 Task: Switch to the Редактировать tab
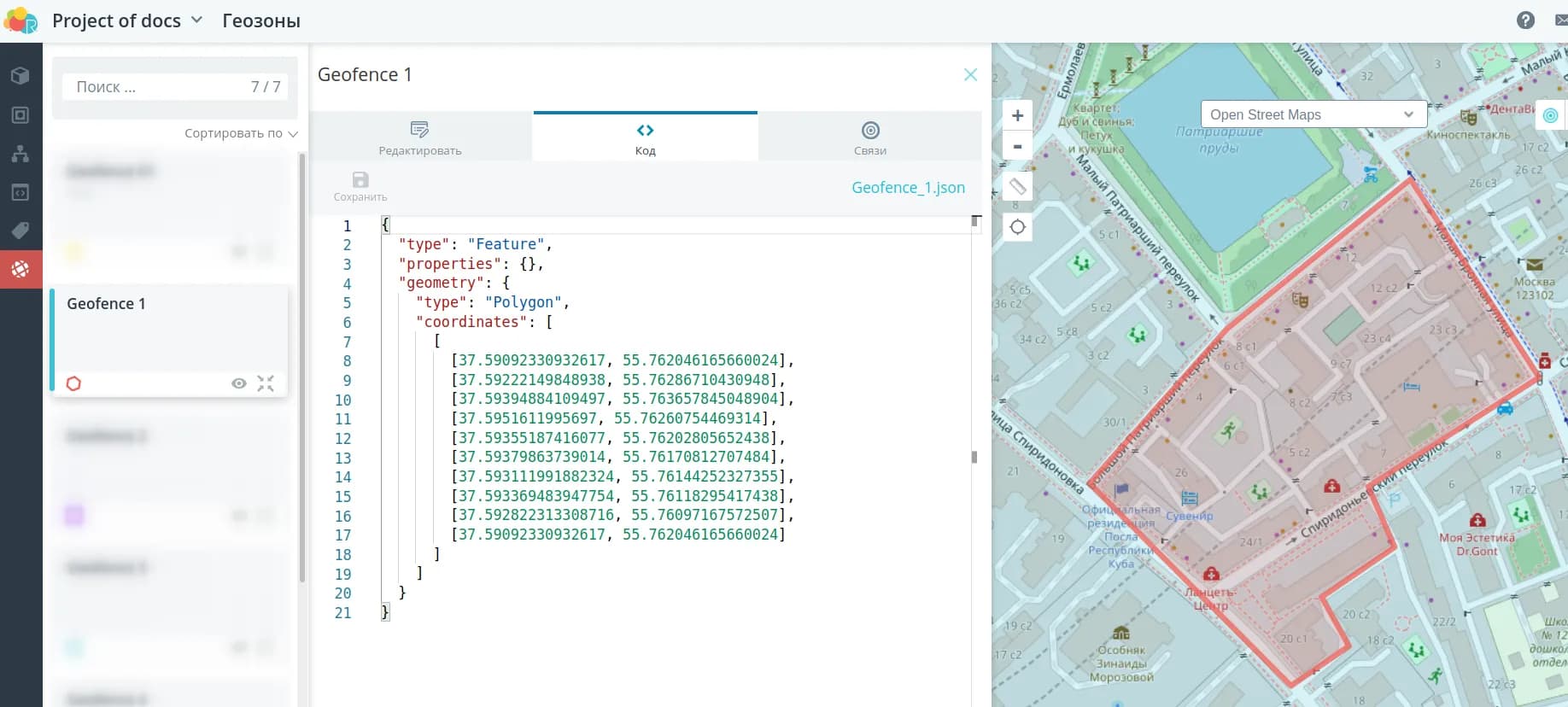coord(420,137)
